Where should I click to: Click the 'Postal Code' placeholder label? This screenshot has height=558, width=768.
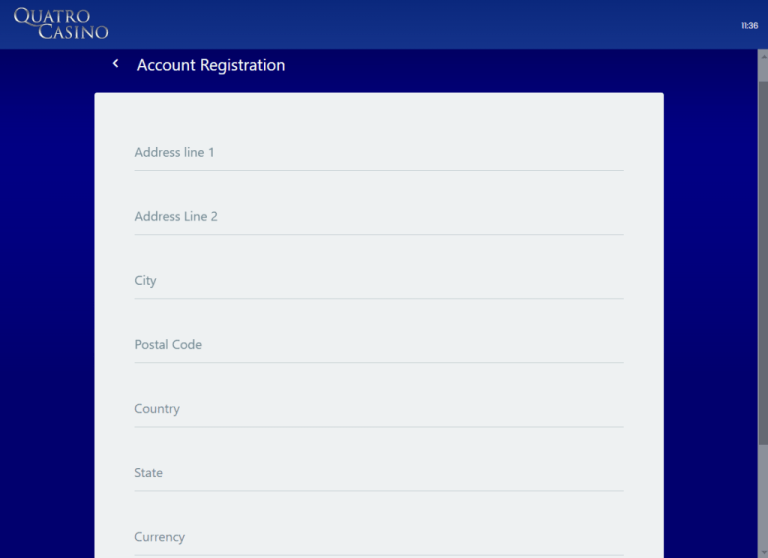[168, 345]
